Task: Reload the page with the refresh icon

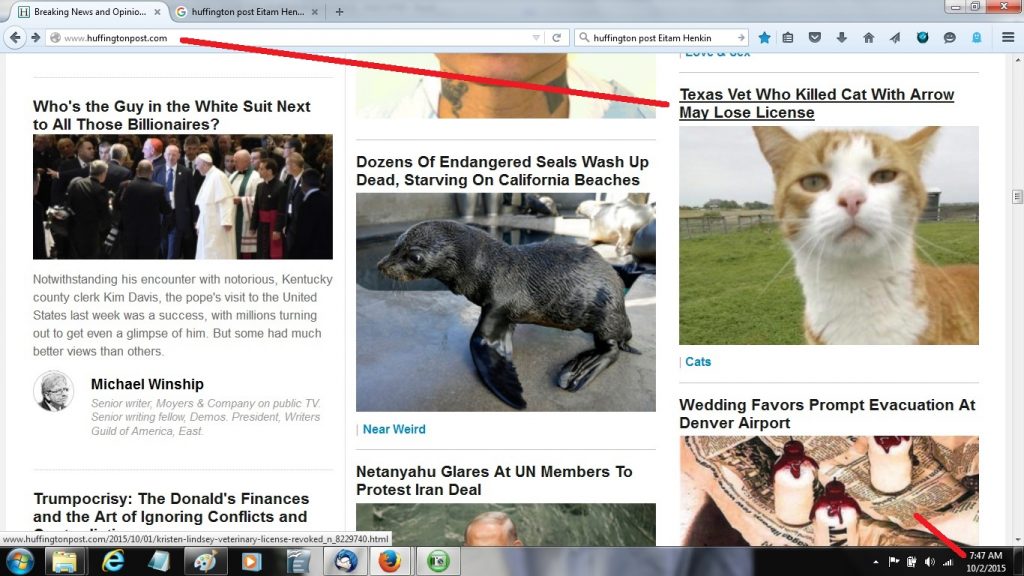Action: point(556,38)
